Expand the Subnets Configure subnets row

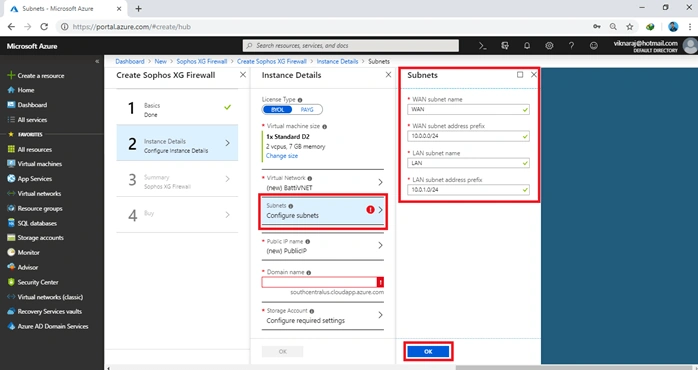[x=323, y=211]
